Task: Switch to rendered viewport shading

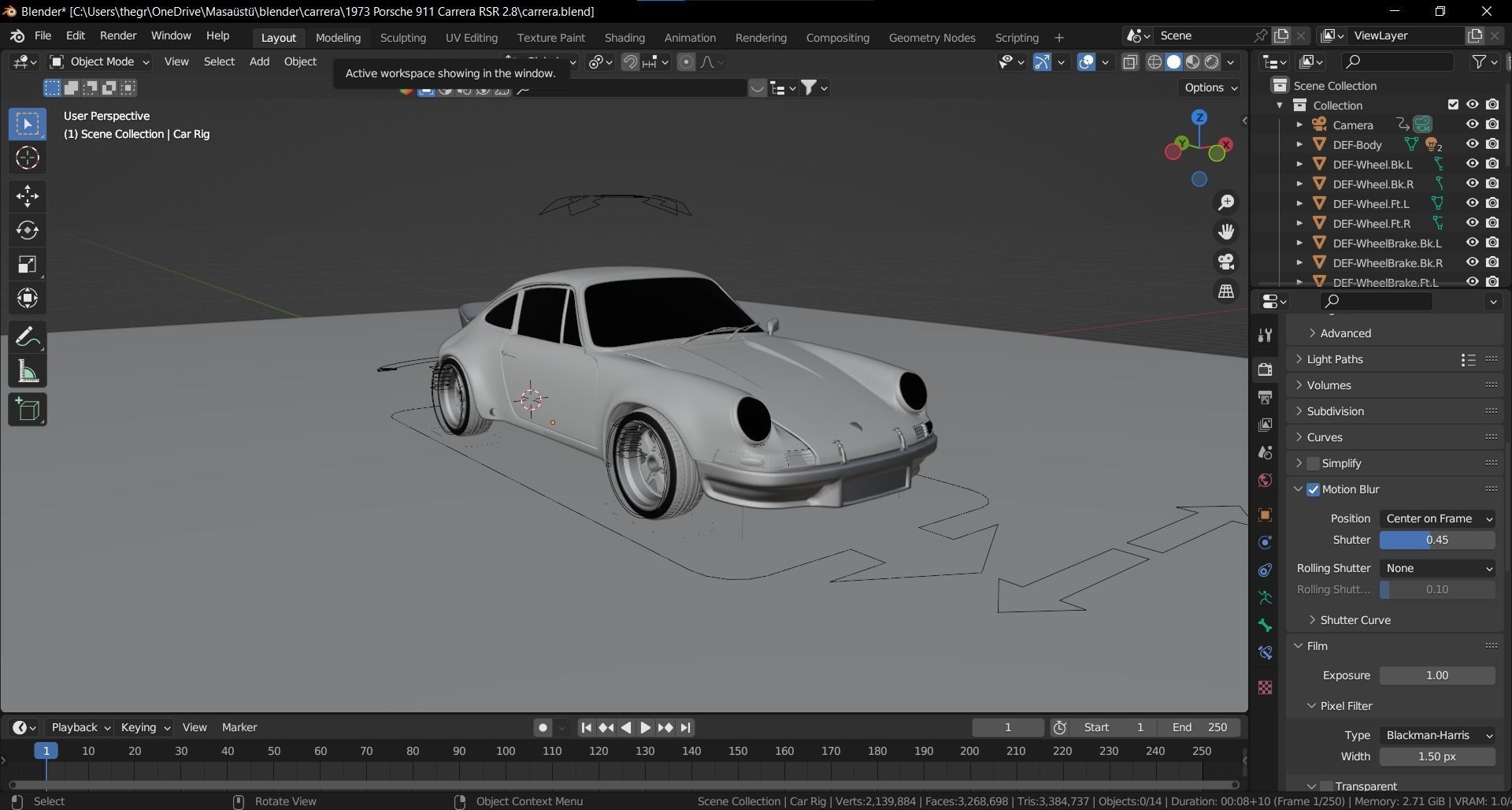Action: click(x=1213, y=62)
